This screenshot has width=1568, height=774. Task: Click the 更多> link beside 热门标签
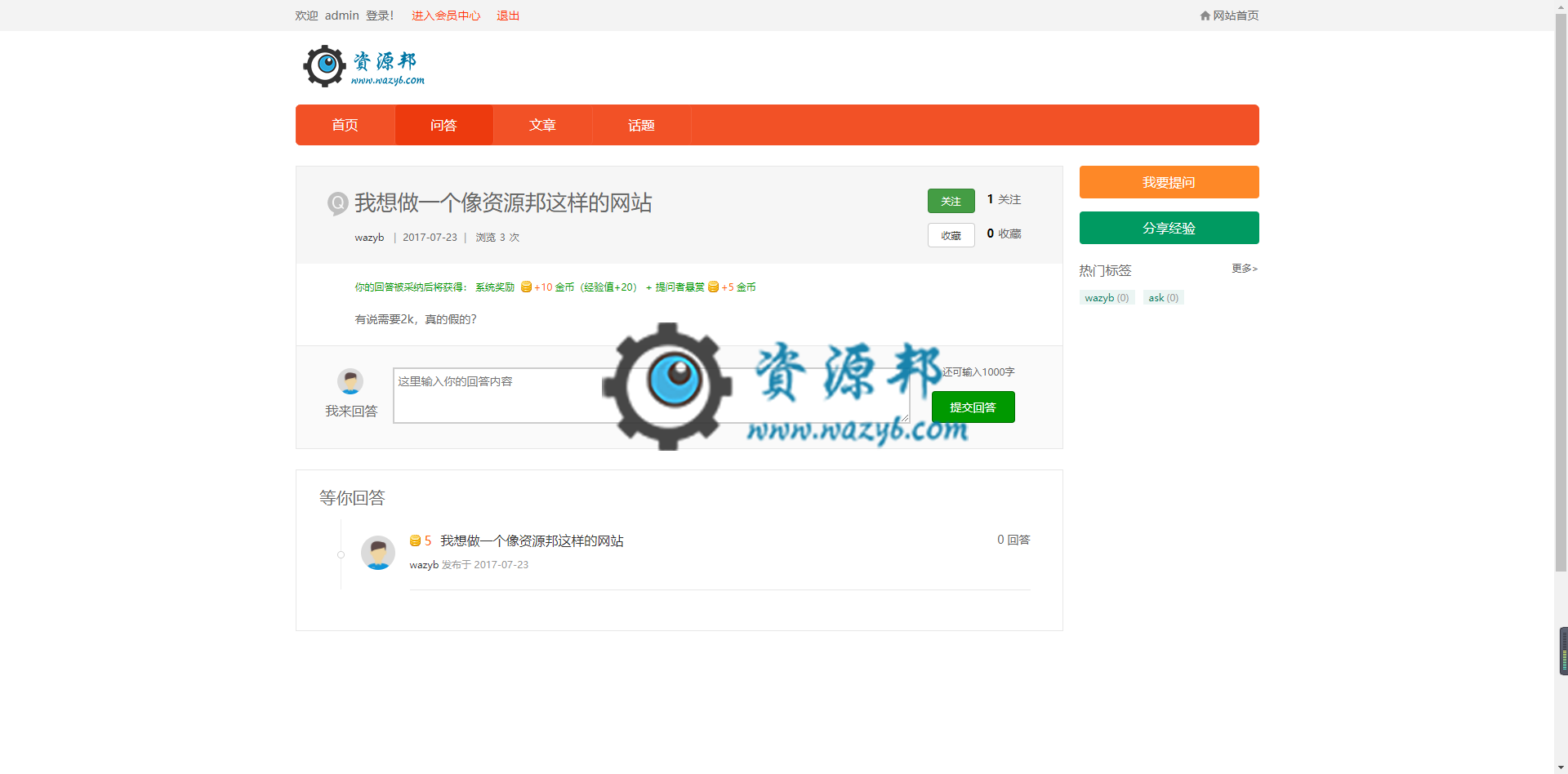pos(1245,268)
